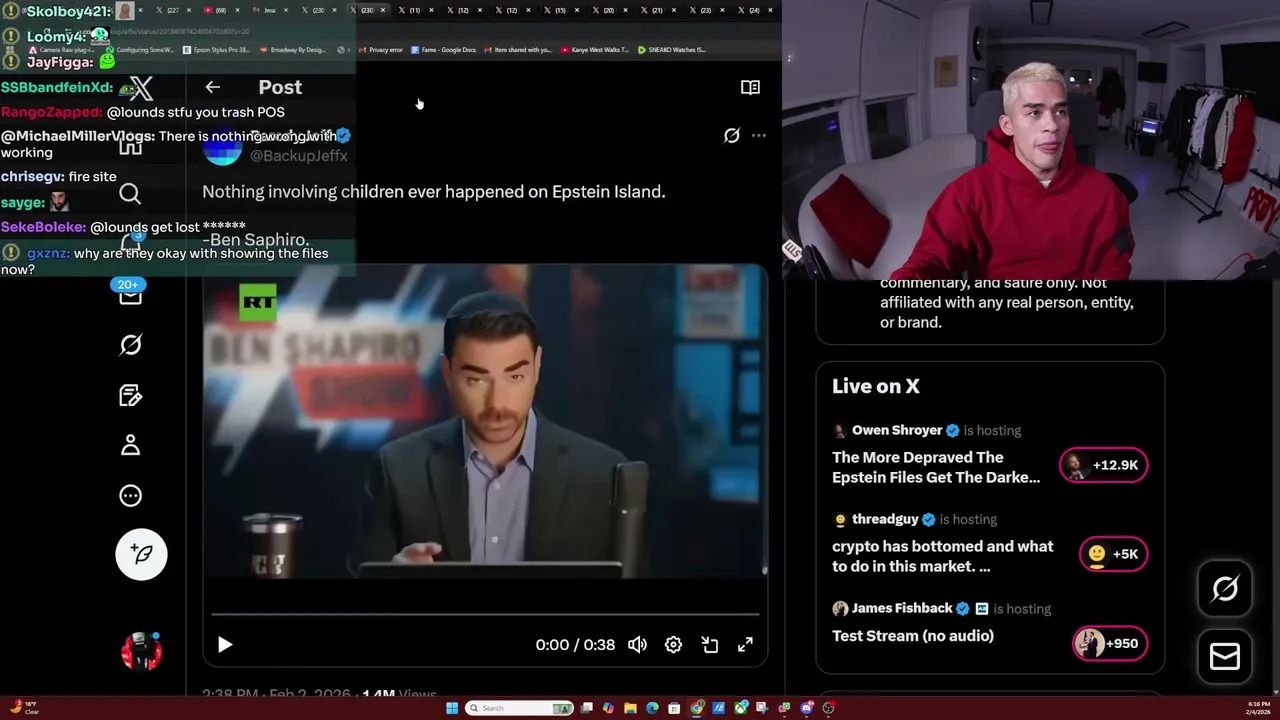Open Owen Shroyer's live stream title

[x=936, y=467]
